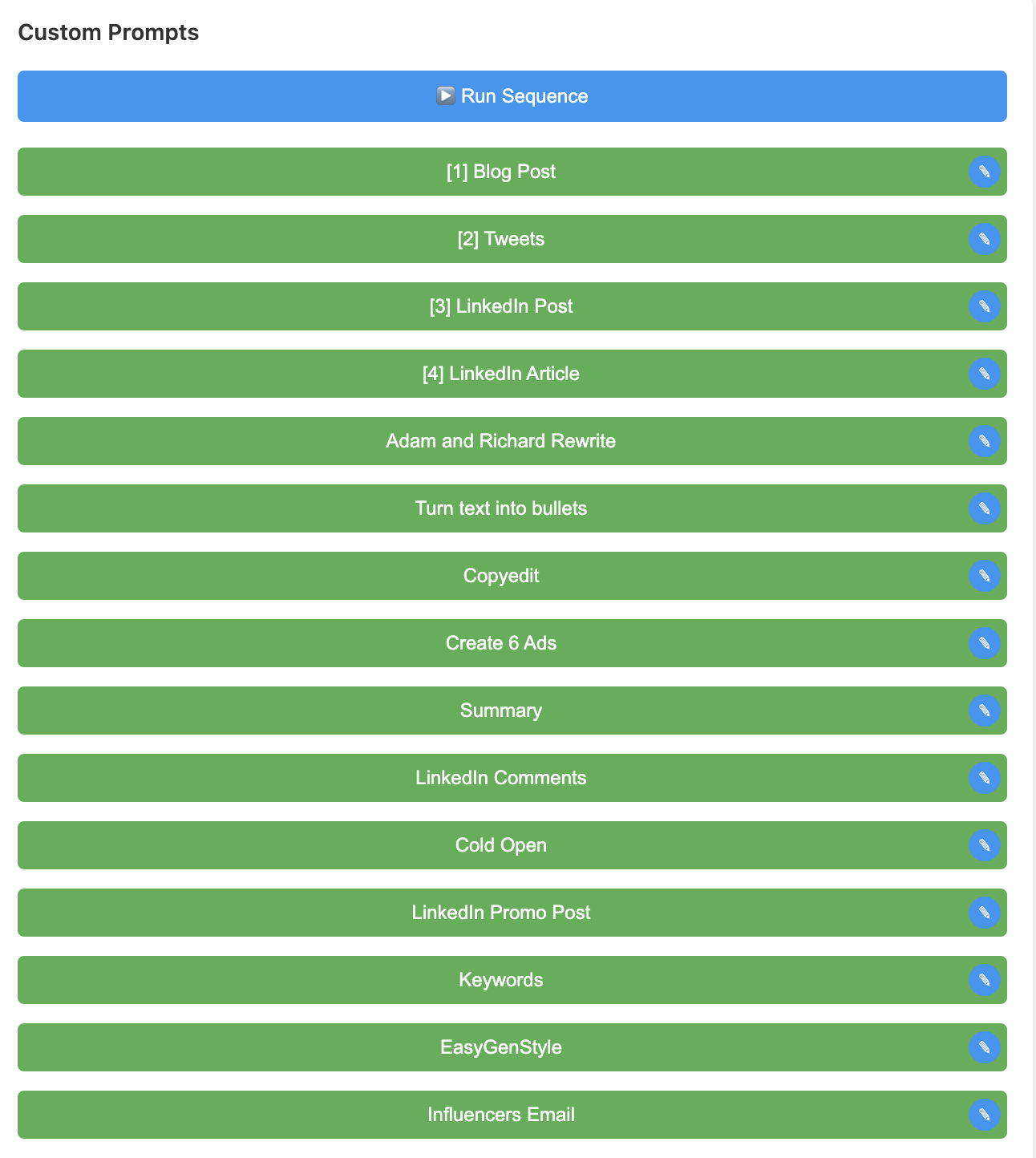Open pencil icon for Summary prompt
The height and width of the screenshot is (1158, 1036).
(x=984, y=711)
